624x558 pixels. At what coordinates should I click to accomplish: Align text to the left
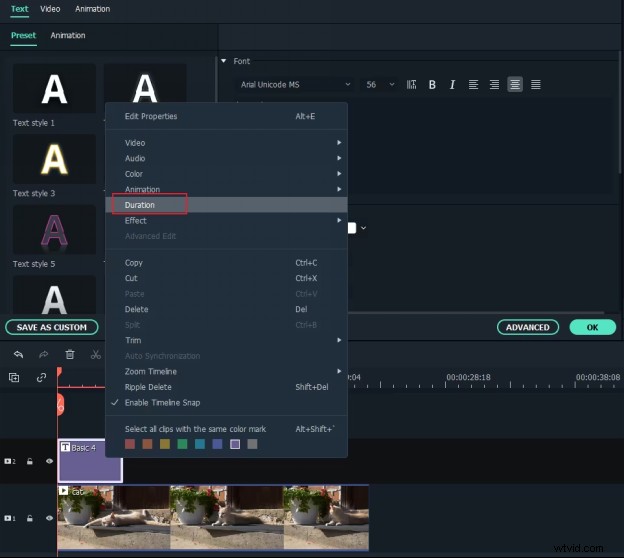(x=473, y=84)
